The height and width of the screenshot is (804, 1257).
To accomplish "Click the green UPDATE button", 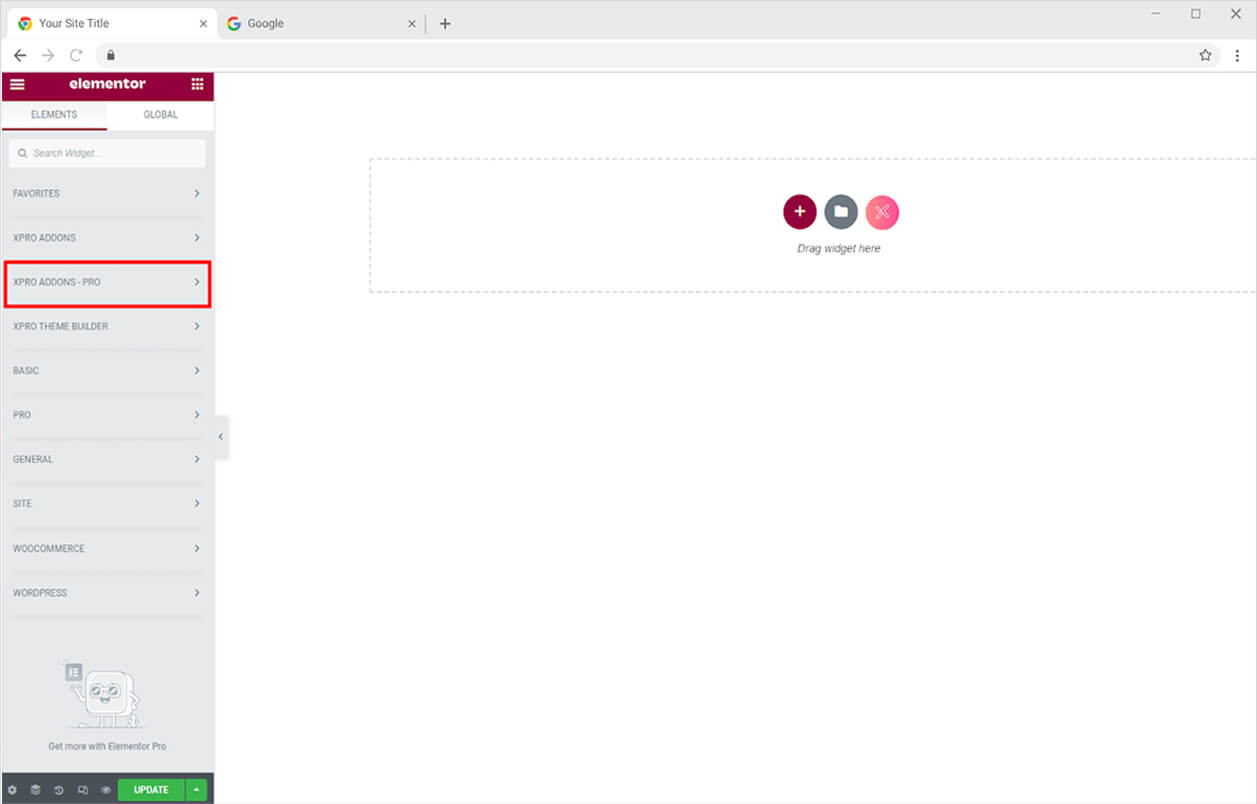I will (x=150, y=789).
